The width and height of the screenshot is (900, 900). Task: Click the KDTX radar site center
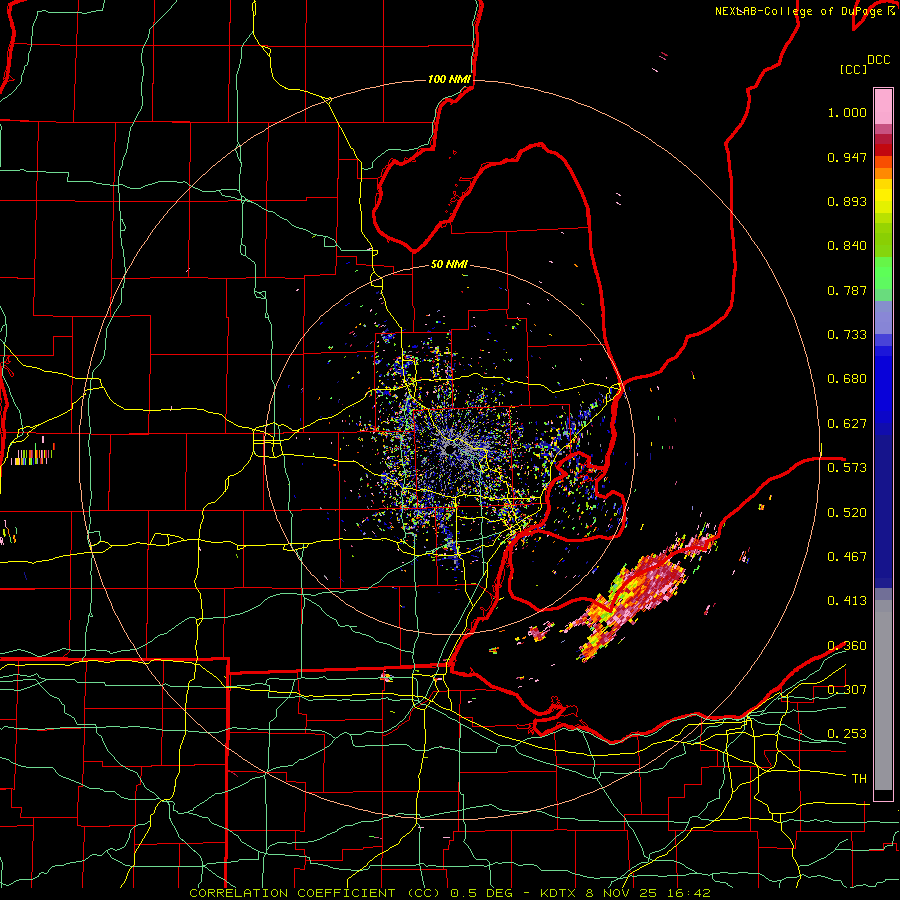[450, 449]
